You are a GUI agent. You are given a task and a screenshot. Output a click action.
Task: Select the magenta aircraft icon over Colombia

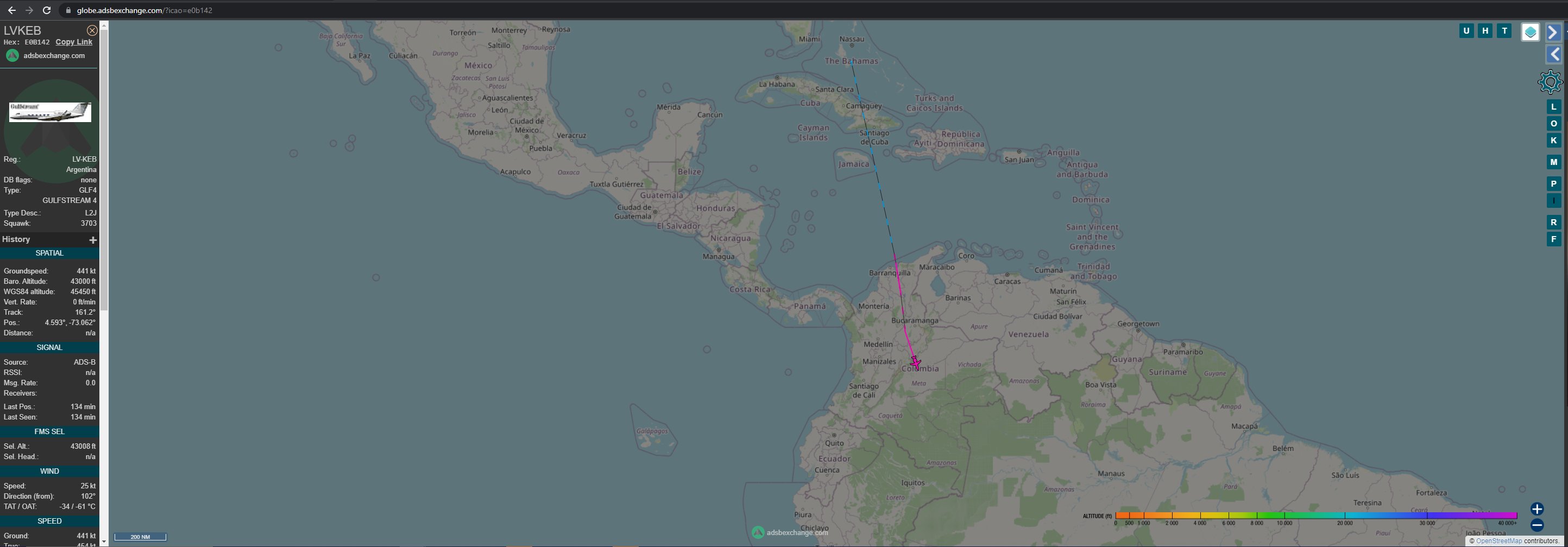(915, 363)
